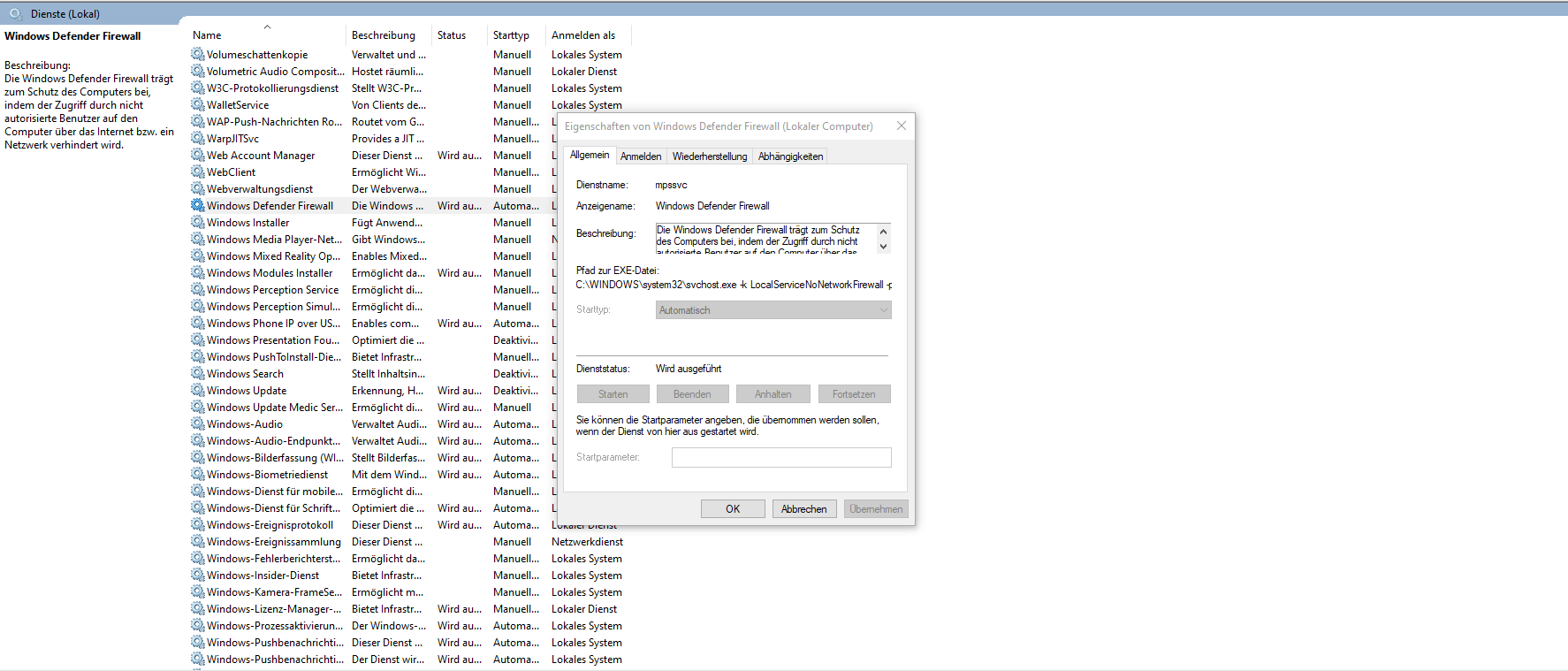Click the Abbrechen button

804,509
